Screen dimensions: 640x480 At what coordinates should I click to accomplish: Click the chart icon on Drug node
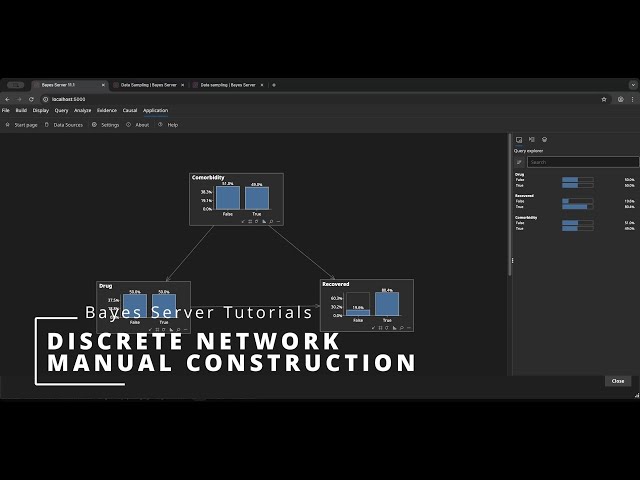click(x=171, y=330)
